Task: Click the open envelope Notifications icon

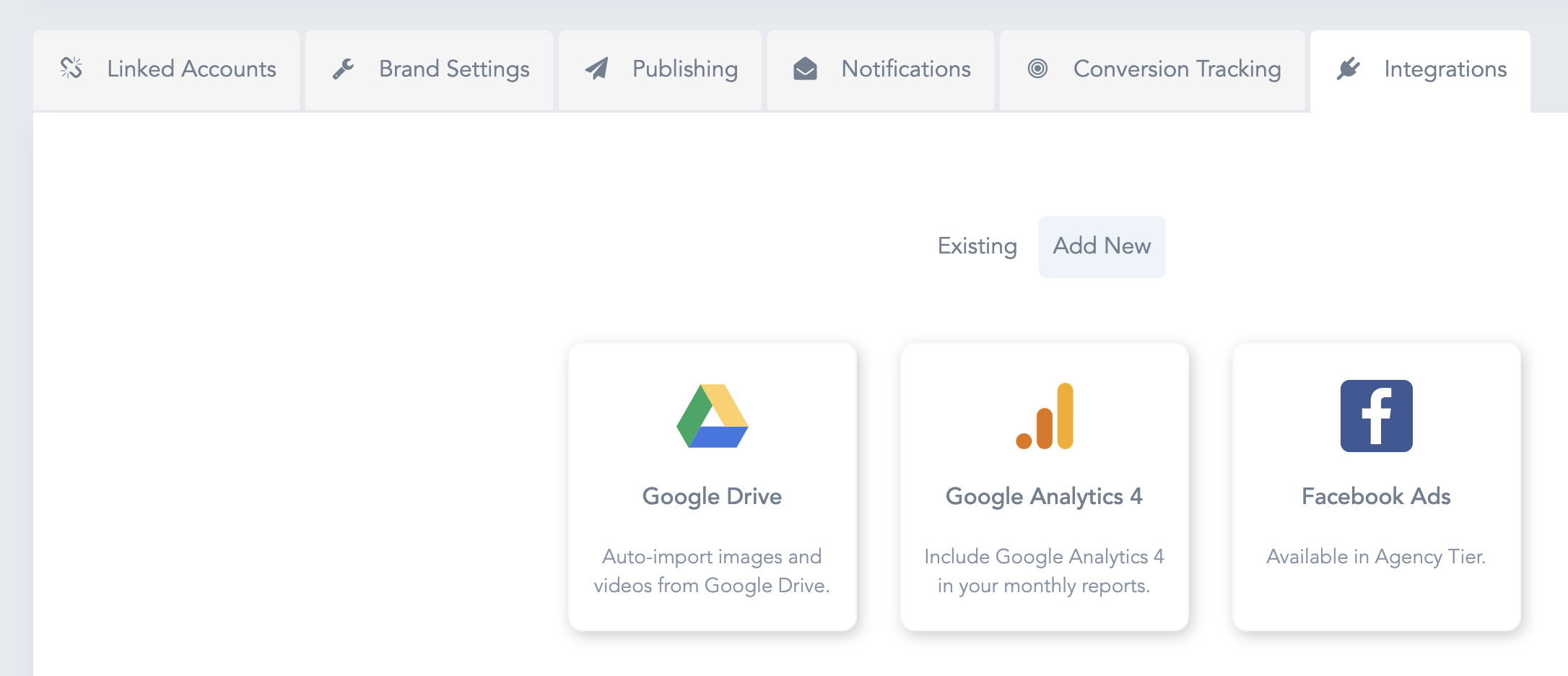Action: pyautogui.click(x=805, y=69)
